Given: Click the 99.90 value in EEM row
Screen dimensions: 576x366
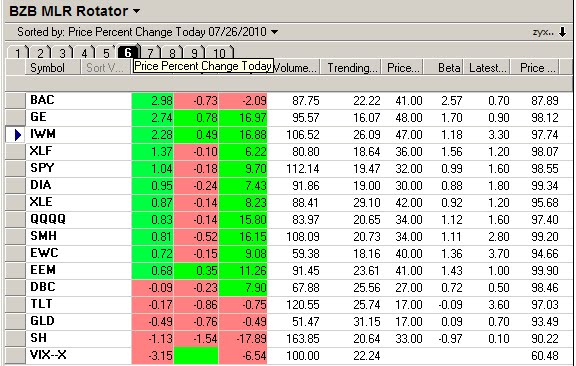Looking at the screenshot, I should coord(545,271).
